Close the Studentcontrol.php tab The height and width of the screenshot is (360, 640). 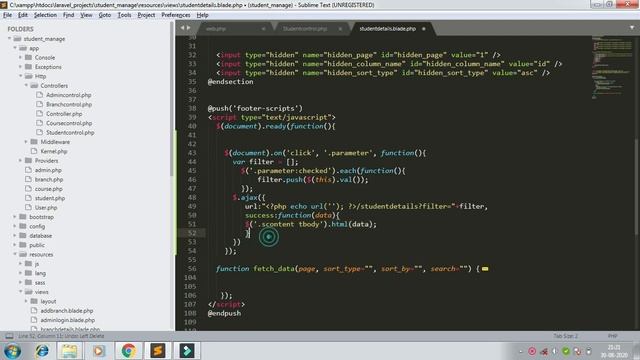tap(340, 29)
